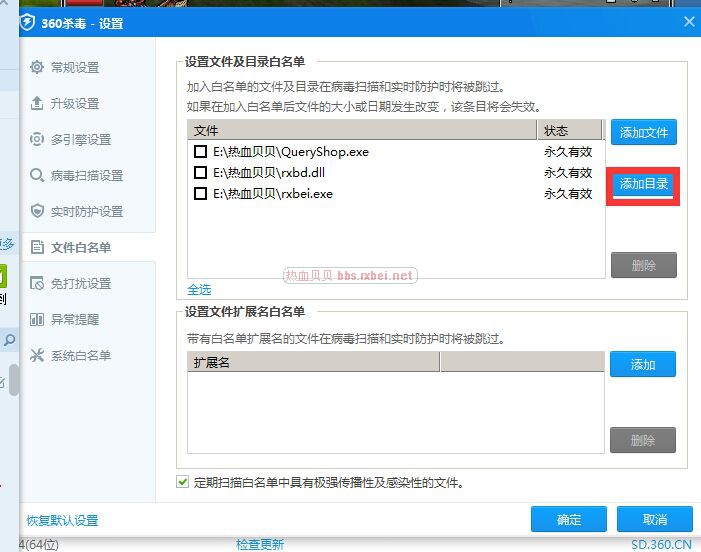Select the rxbei.exe checkbox

coord(201,194)
